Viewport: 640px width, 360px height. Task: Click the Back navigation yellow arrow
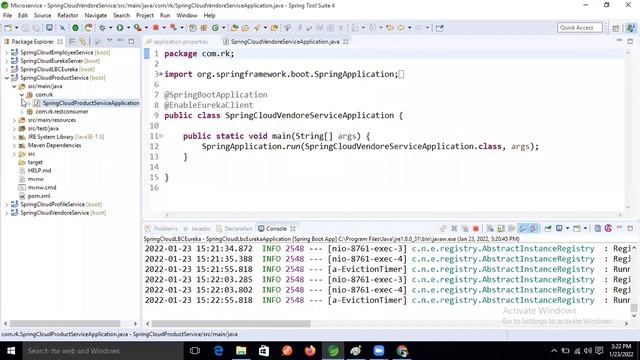point(401,28)
